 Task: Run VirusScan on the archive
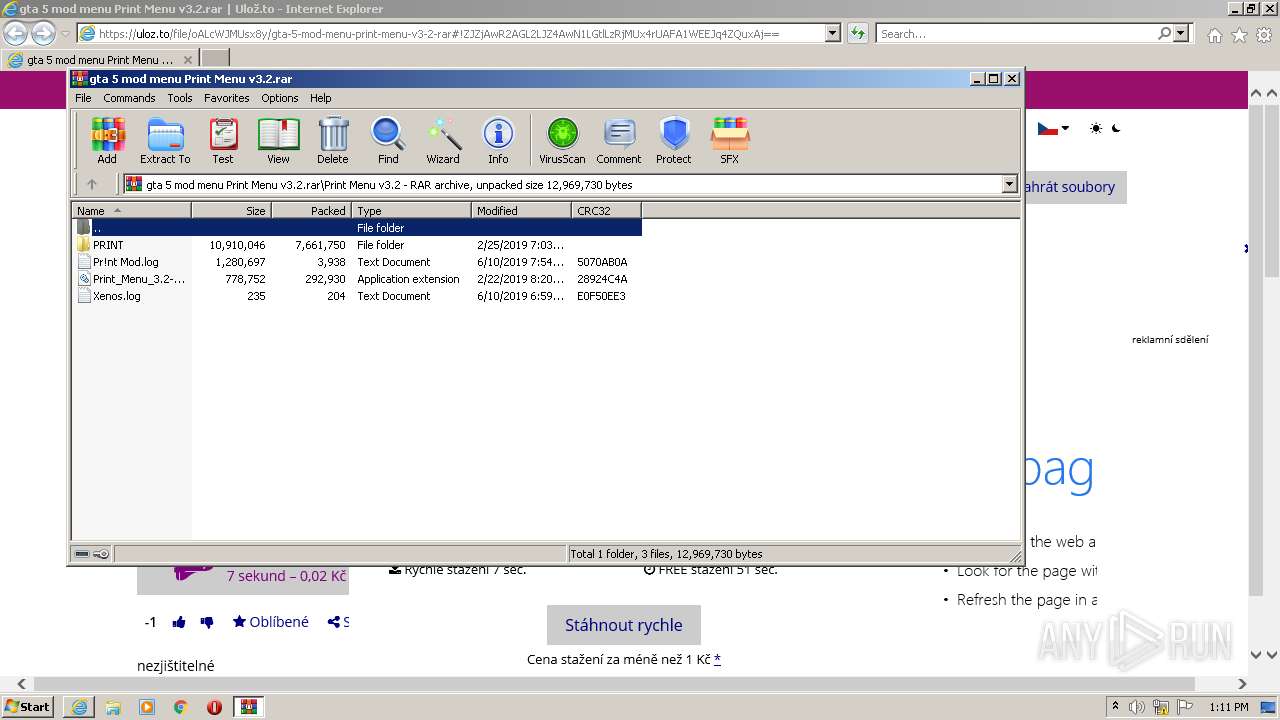[562, 140]
